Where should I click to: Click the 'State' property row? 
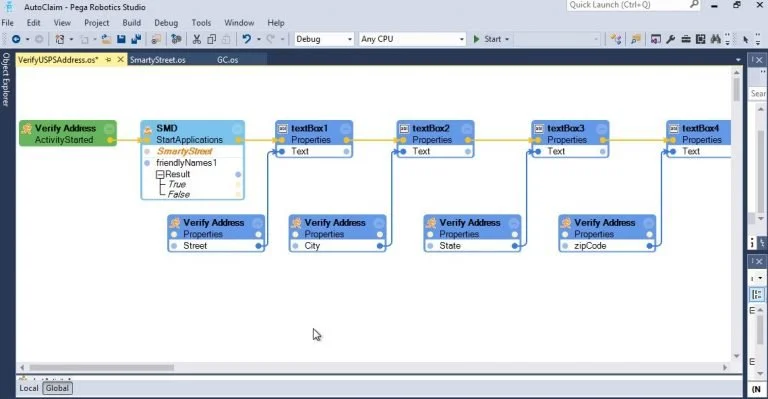472,246
